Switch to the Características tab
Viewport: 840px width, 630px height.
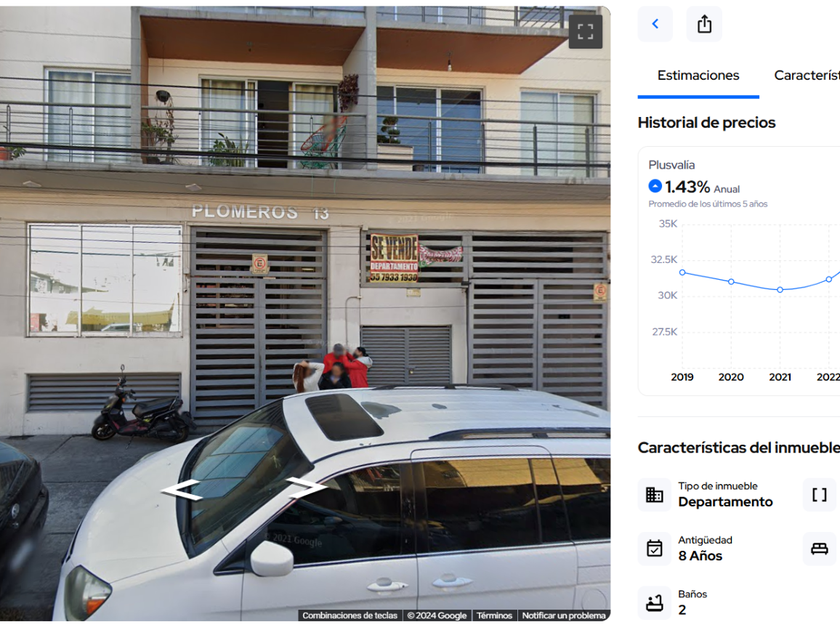[807, 76]
